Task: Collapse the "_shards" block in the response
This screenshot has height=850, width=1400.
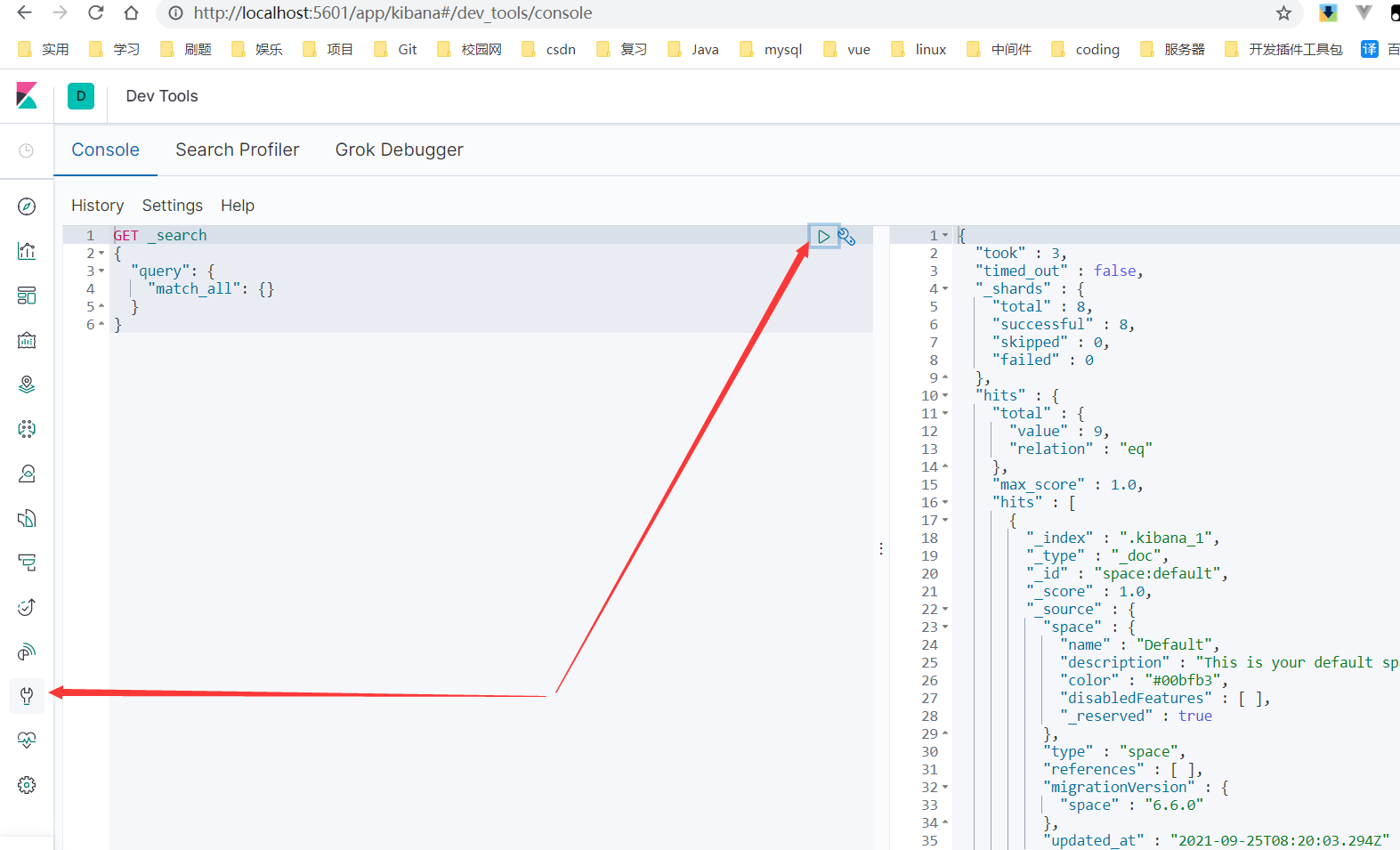Action: click(945, 289)
